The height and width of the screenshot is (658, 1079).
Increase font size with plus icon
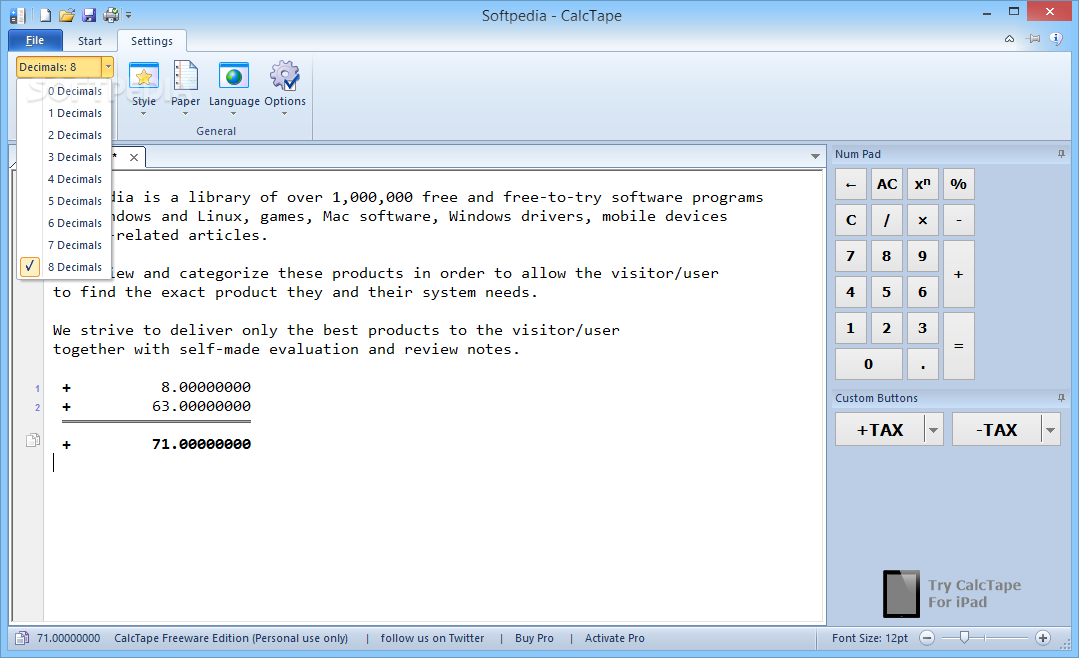coord(1043,638)
